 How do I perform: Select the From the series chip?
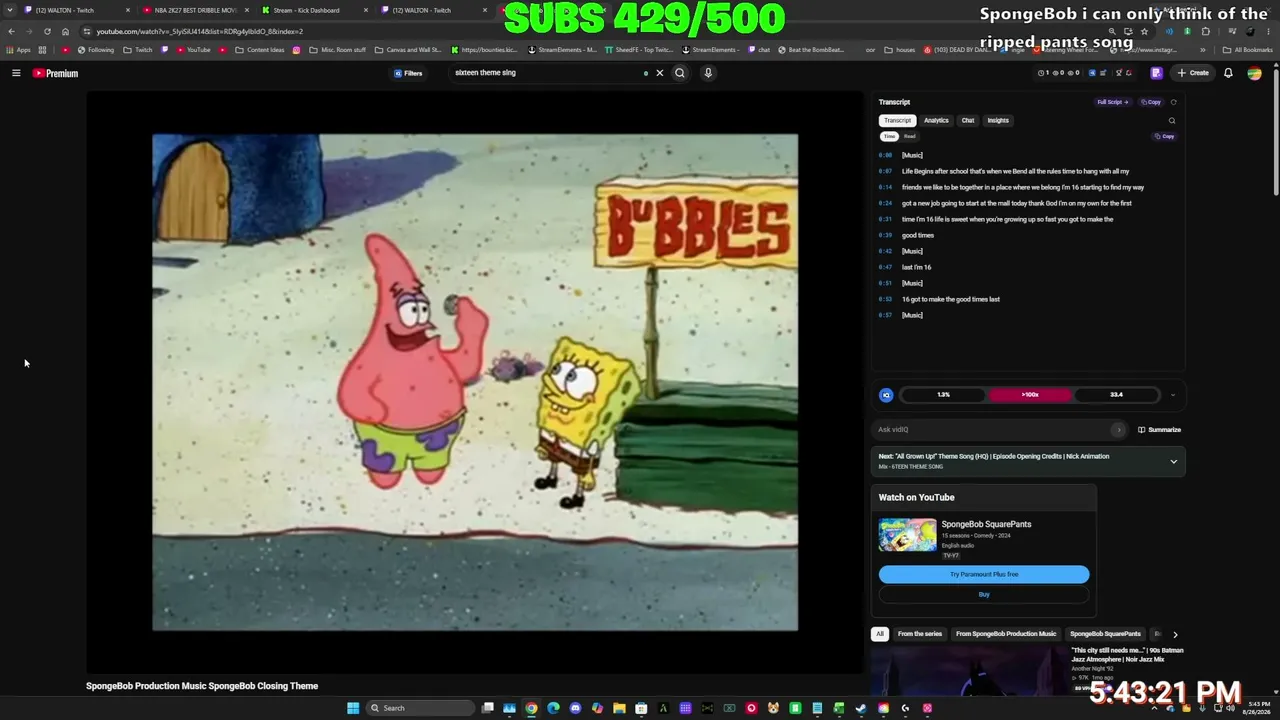(920, 634)
